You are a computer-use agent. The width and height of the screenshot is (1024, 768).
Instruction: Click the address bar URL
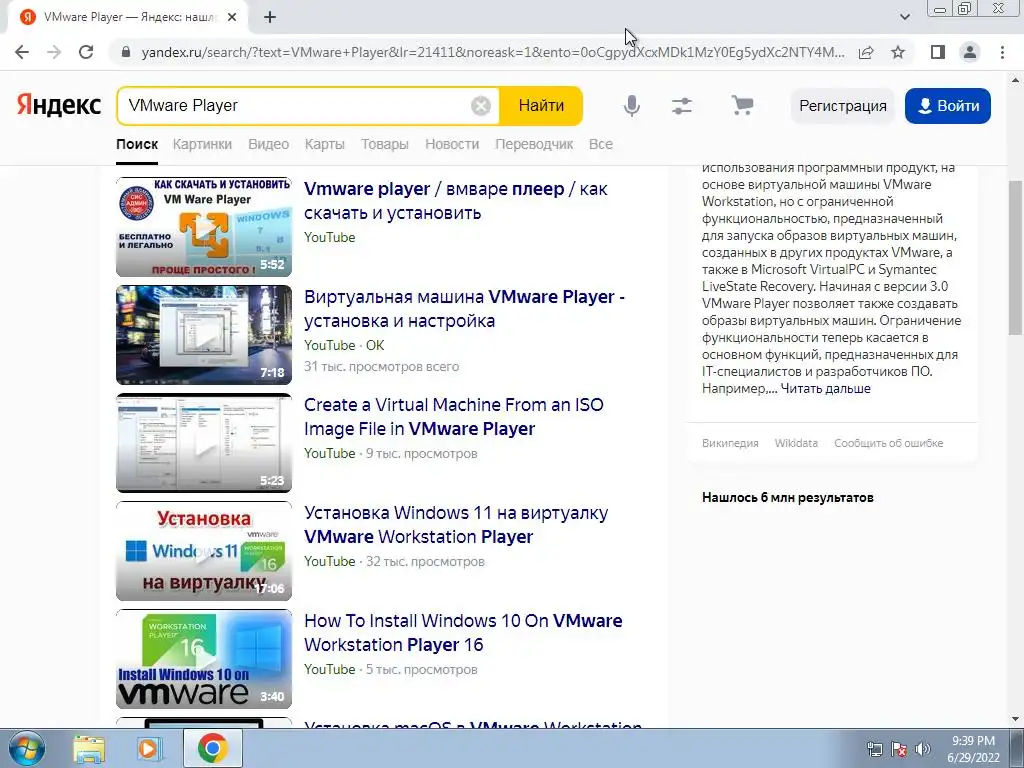pyautogui.click(x=492, y=52)
